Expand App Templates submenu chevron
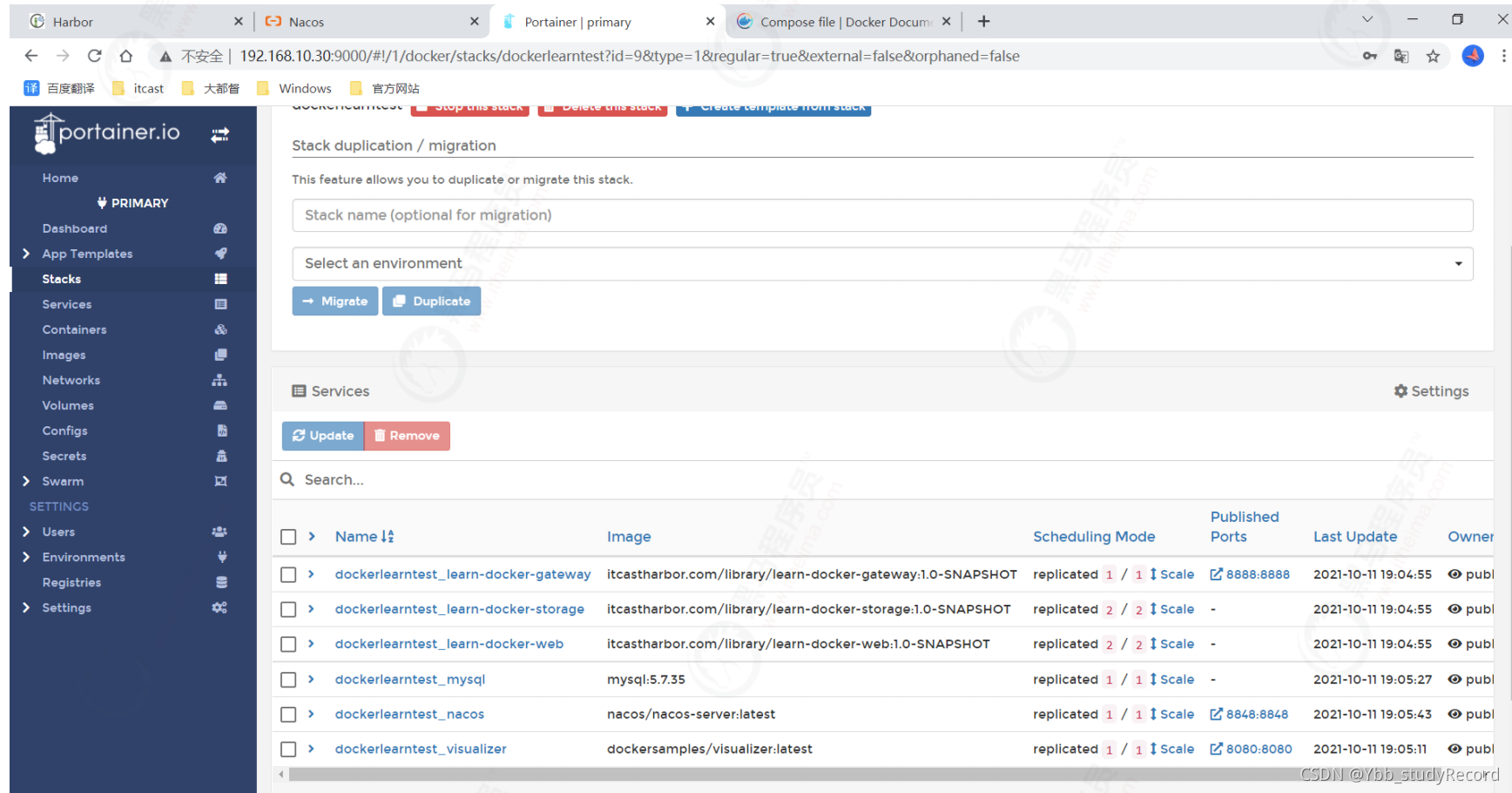 [x=25, y=254]
